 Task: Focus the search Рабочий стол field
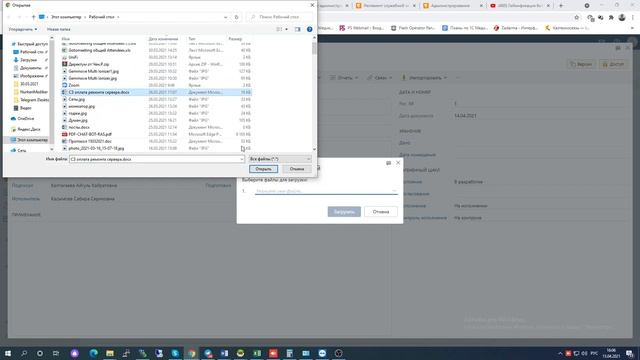[x=280, y=17]
